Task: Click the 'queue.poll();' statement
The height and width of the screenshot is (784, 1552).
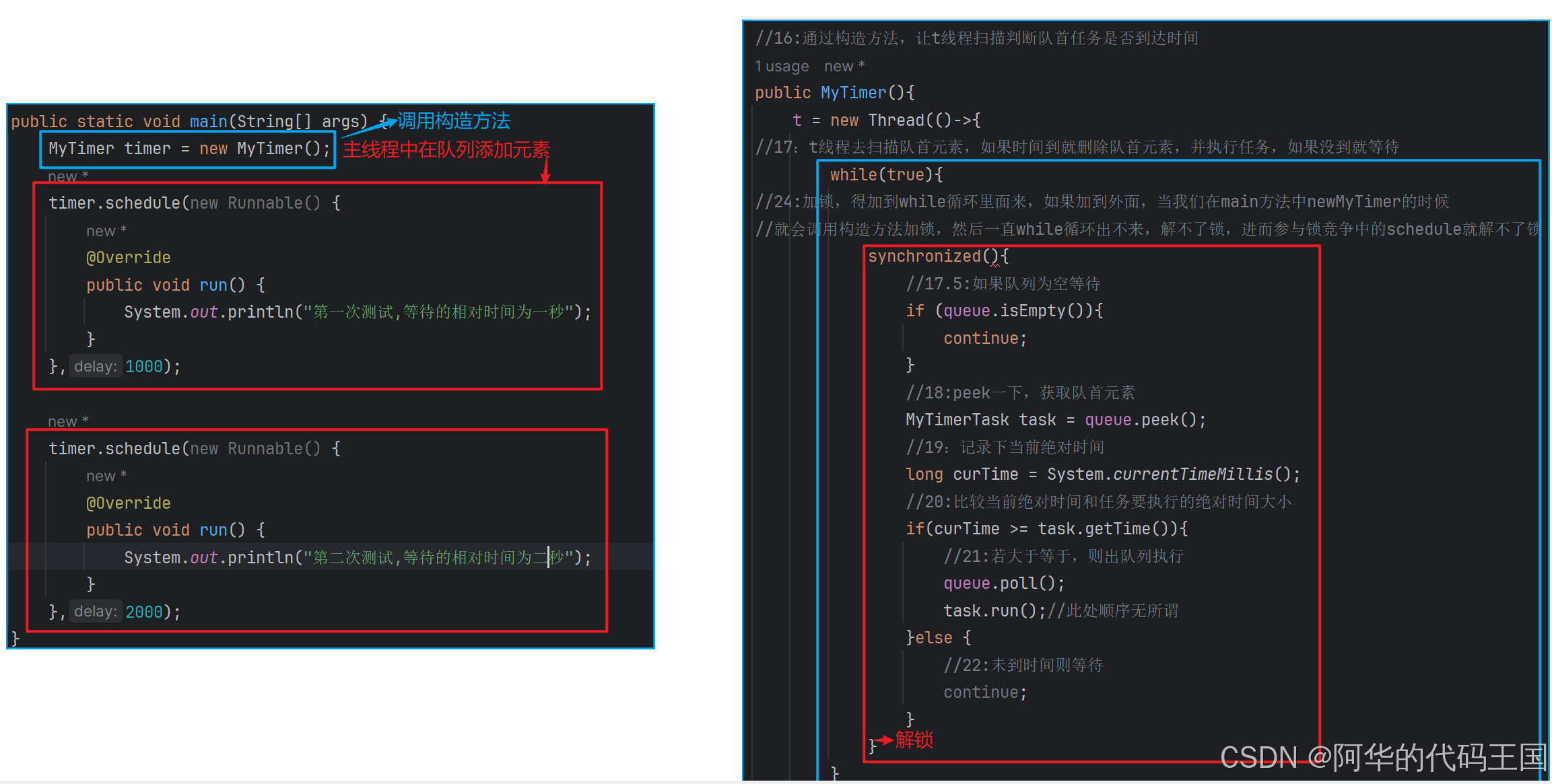Action: click(1003, 583)
